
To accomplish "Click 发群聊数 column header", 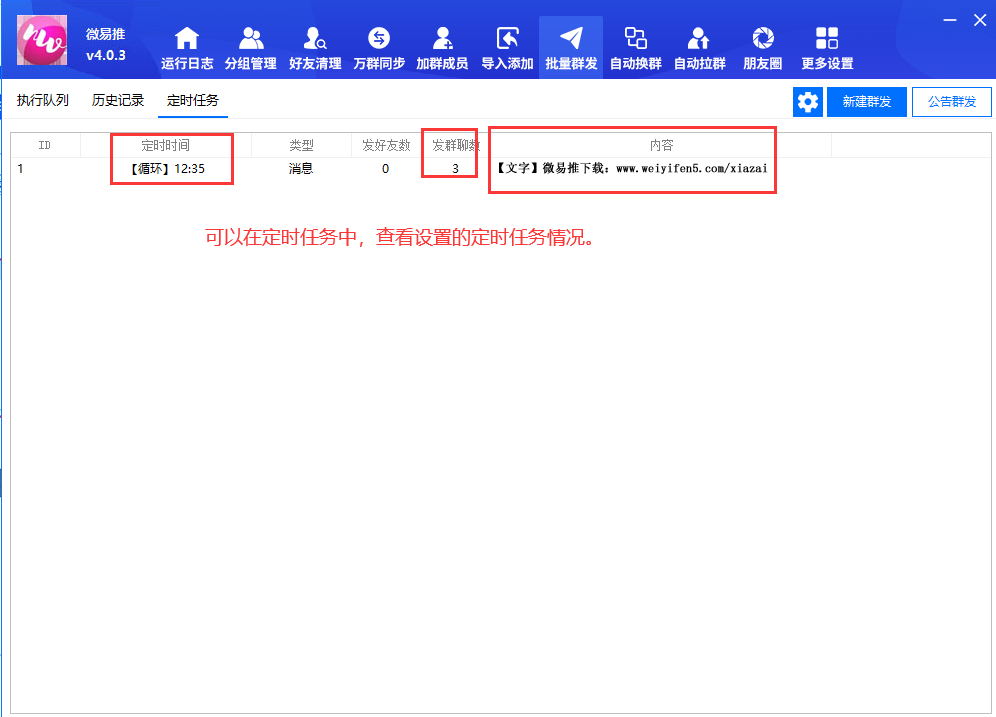I will [455, 145].
